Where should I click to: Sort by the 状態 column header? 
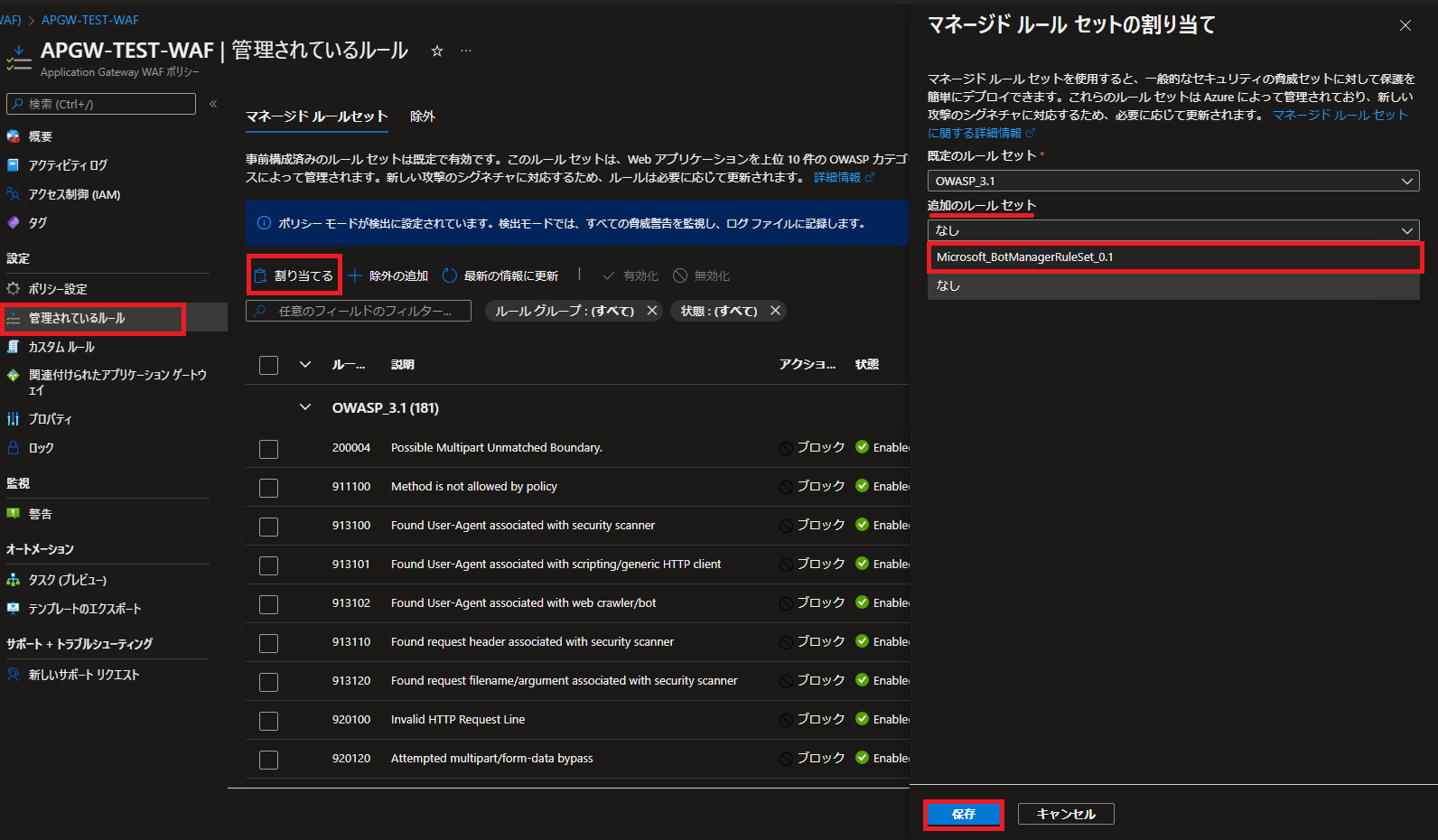coord(867,364)
